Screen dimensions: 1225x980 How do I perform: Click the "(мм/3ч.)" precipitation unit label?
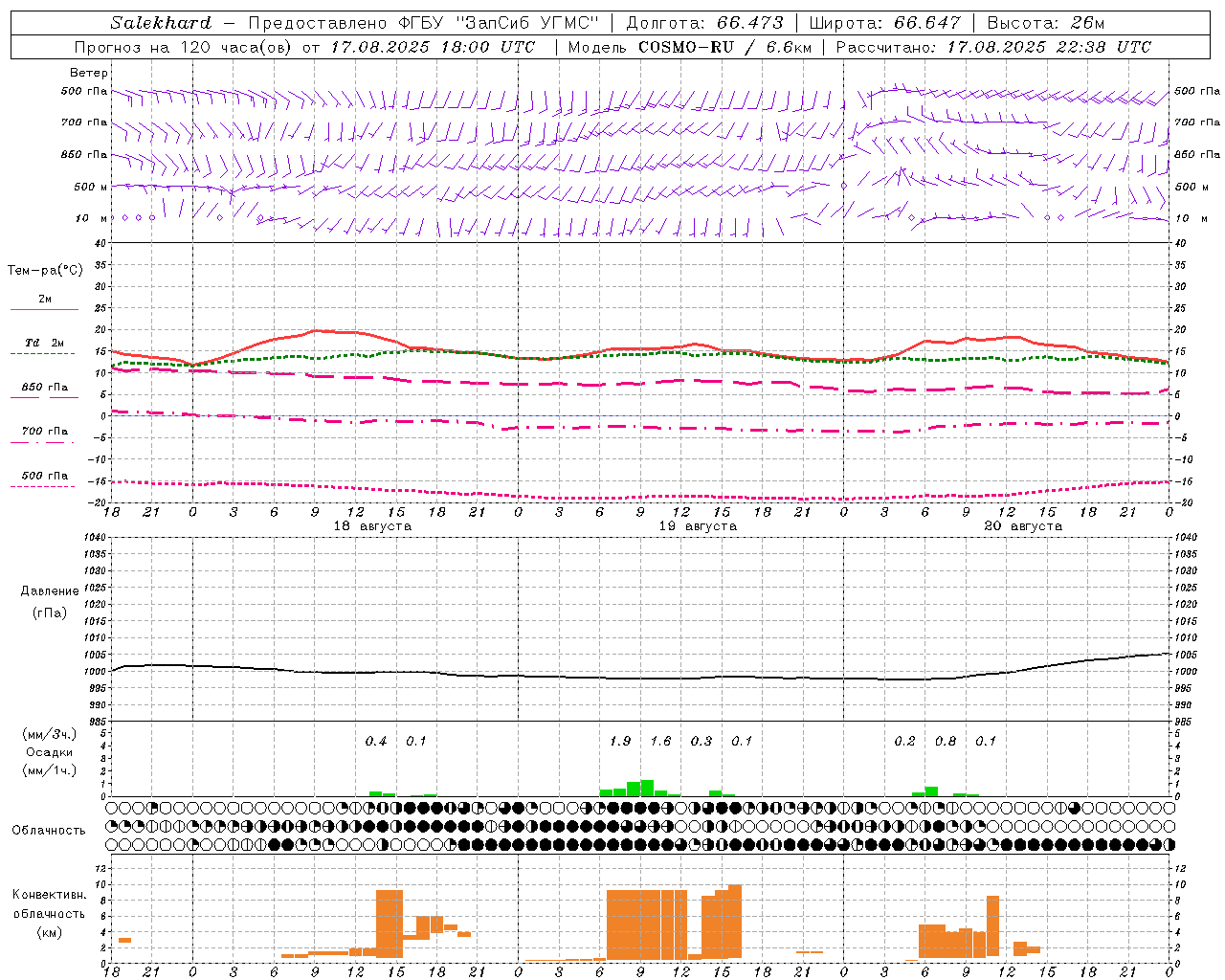click(50, 734)
